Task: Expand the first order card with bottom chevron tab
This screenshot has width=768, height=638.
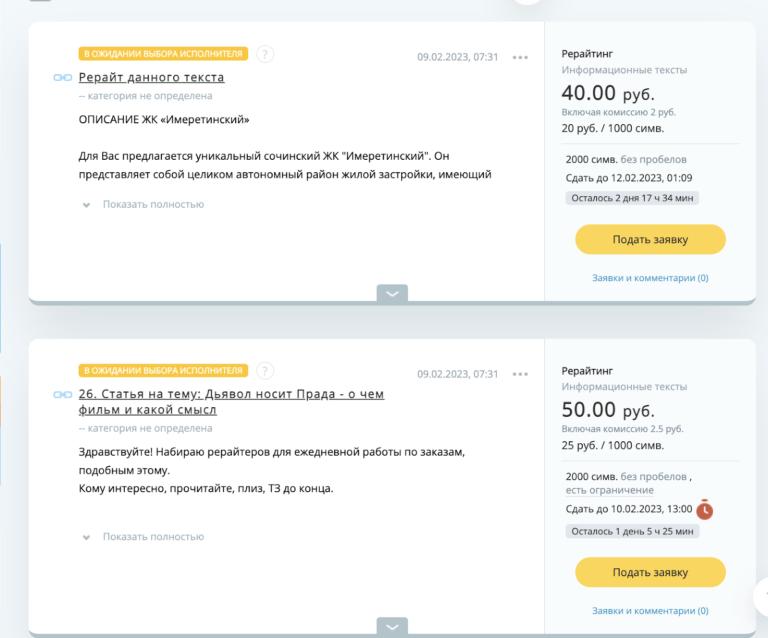Action: click(x=392, y=293)
